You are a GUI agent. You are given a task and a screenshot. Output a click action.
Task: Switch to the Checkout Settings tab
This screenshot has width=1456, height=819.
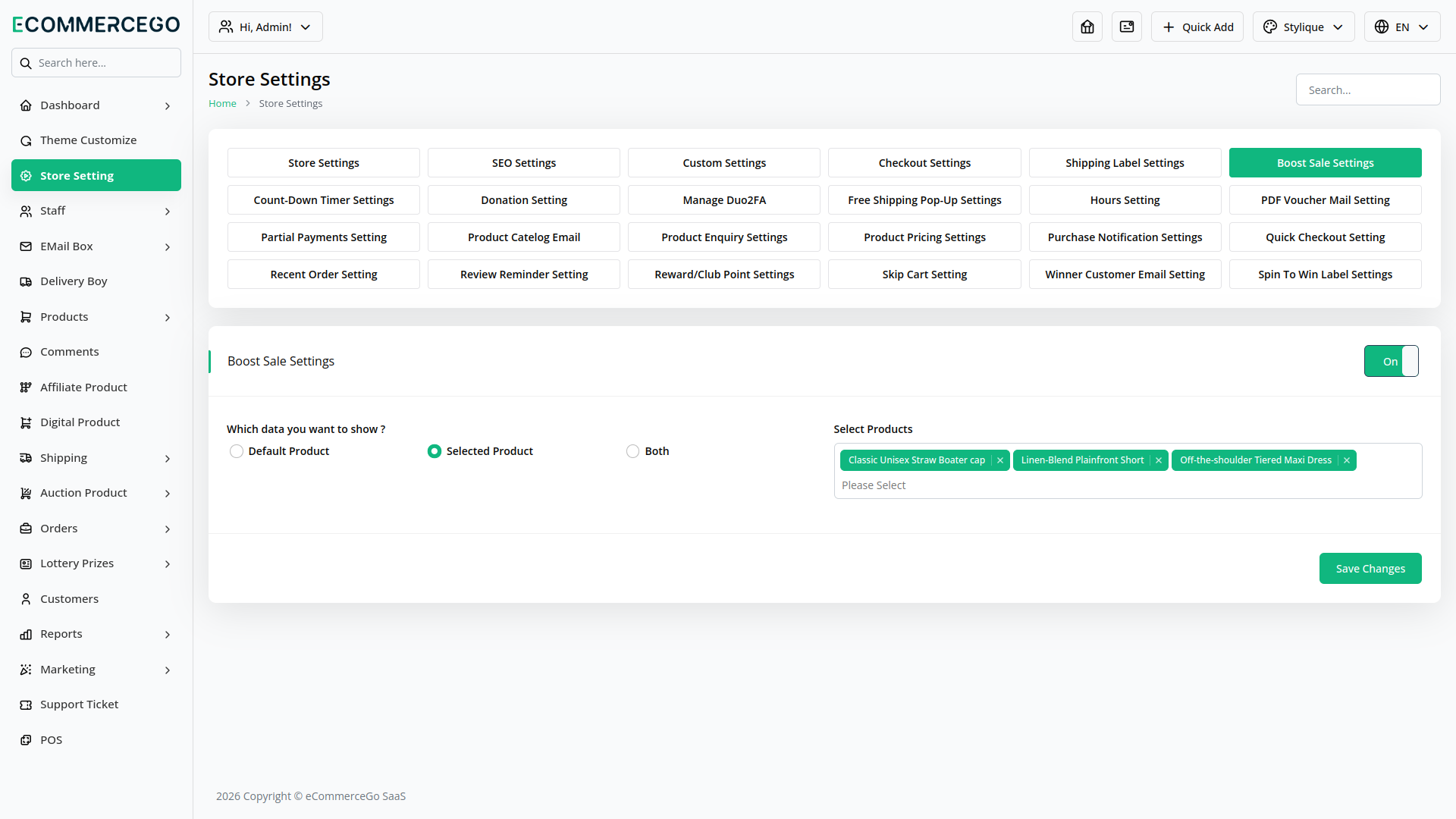pyautogui.click(x=924, y=163)
